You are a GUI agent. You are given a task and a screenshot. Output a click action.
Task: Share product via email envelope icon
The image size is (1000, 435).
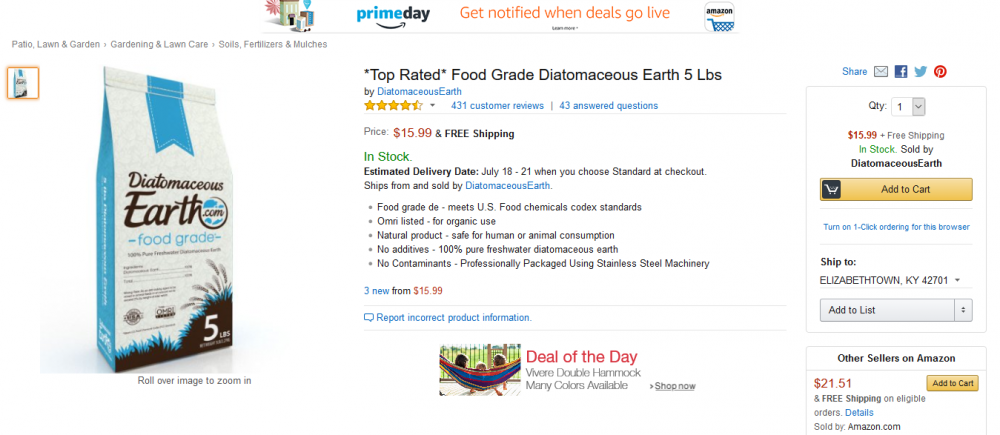(x=881, y=72)
